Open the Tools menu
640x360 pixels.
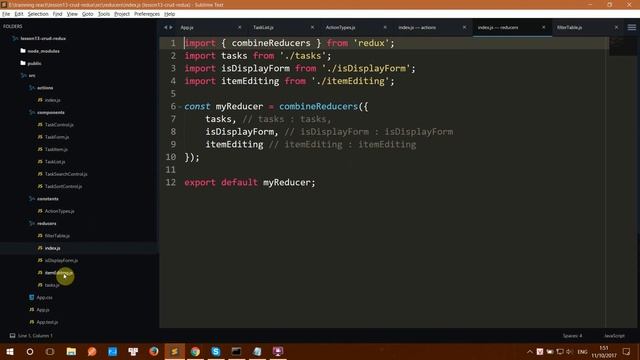104,14
